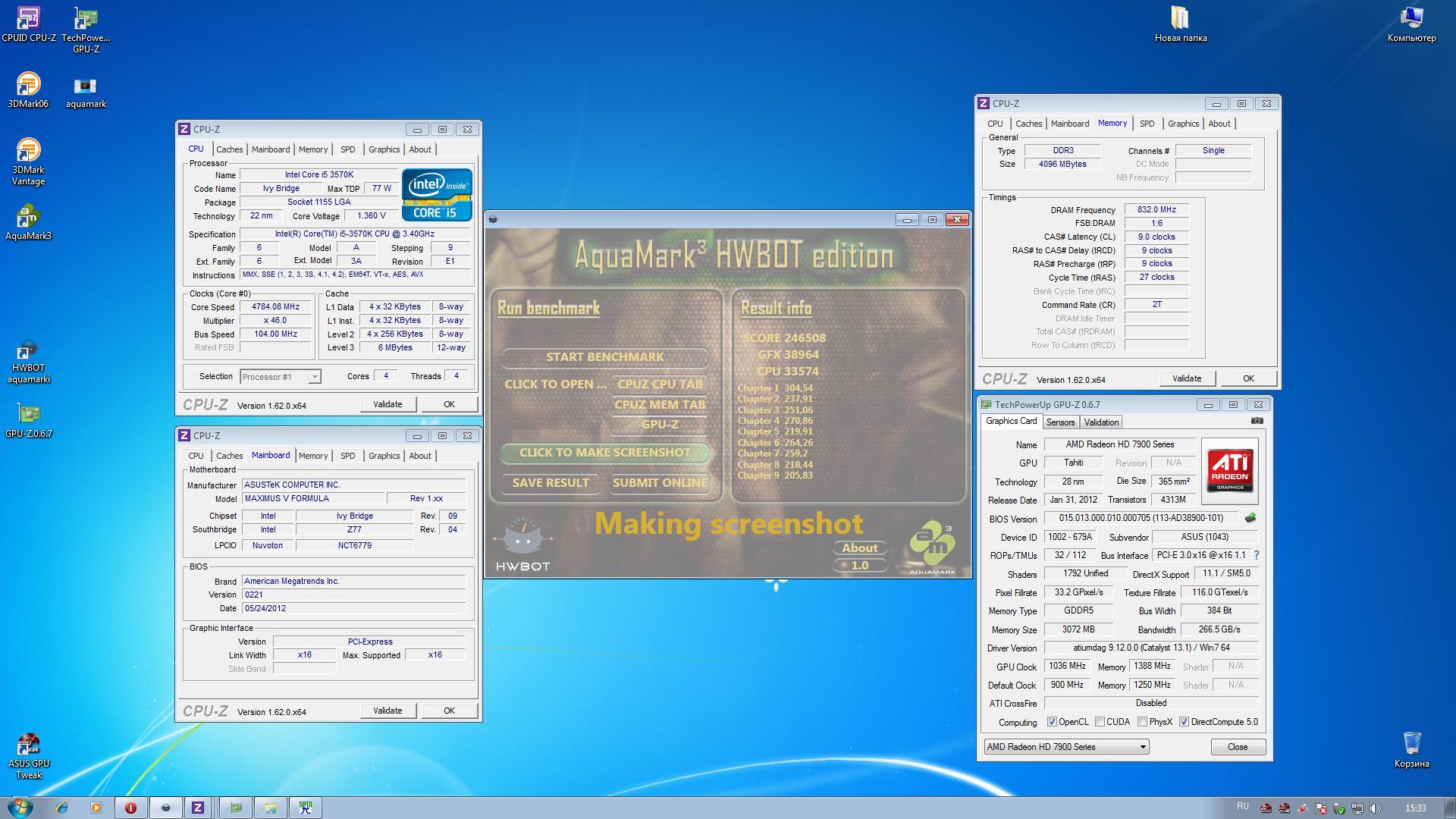This screenshot has width=1456, height=819.
Task: Open the TechPowerUp GPU-Z desktop shortcut
Action: [86, 29]
